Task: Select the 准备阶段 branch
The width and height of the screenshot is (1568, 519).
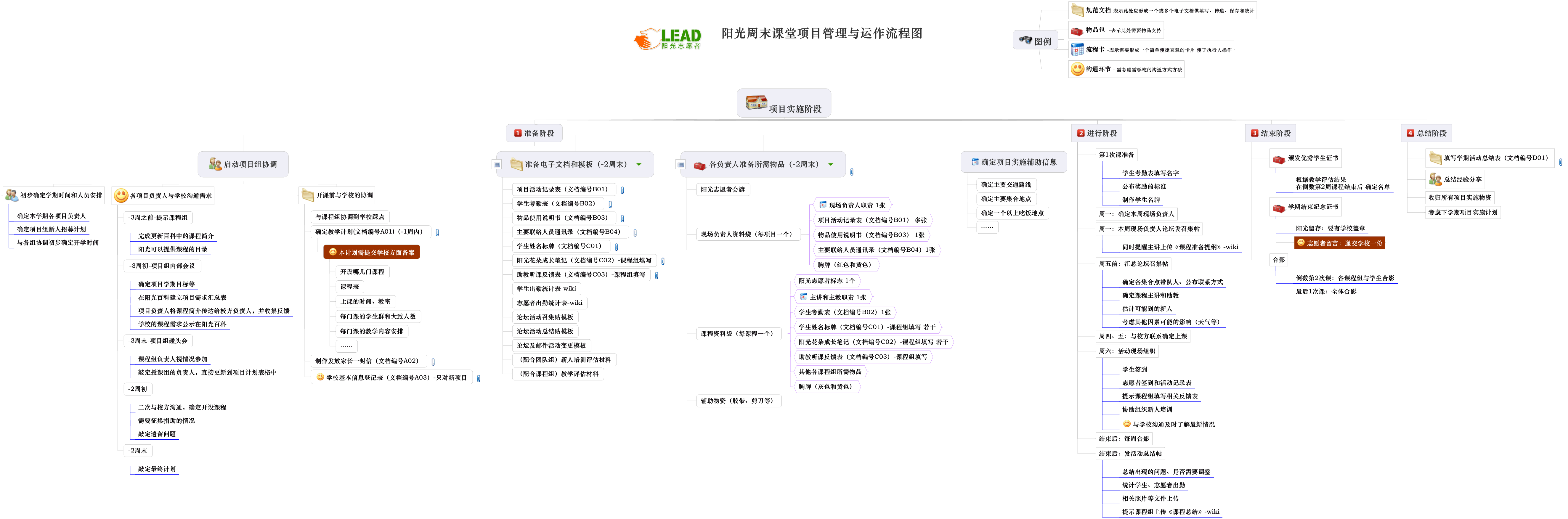Action: tap(535, 133)
